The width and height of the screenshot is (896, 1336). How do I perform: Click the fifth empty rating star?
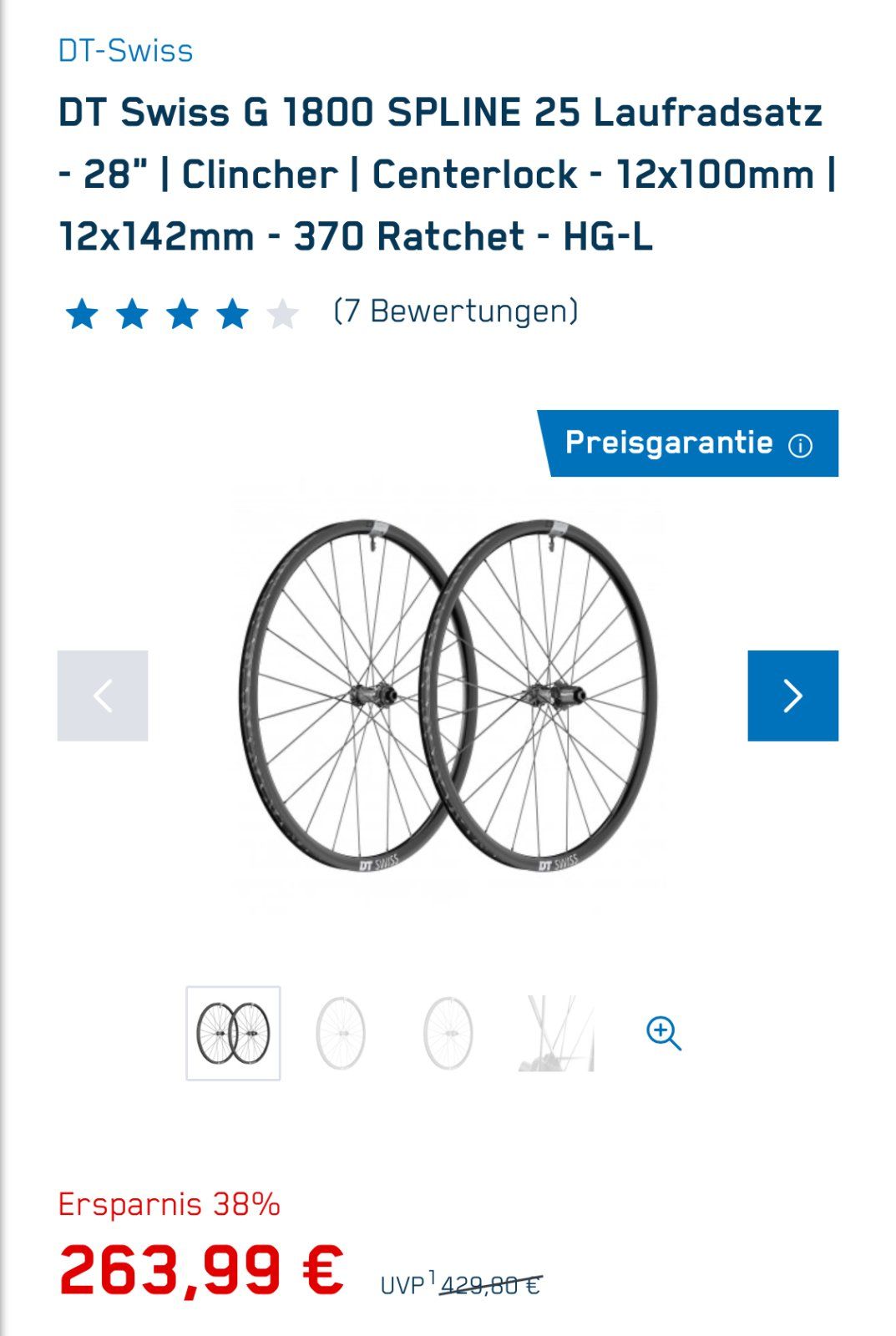click(x=282, y=315)
